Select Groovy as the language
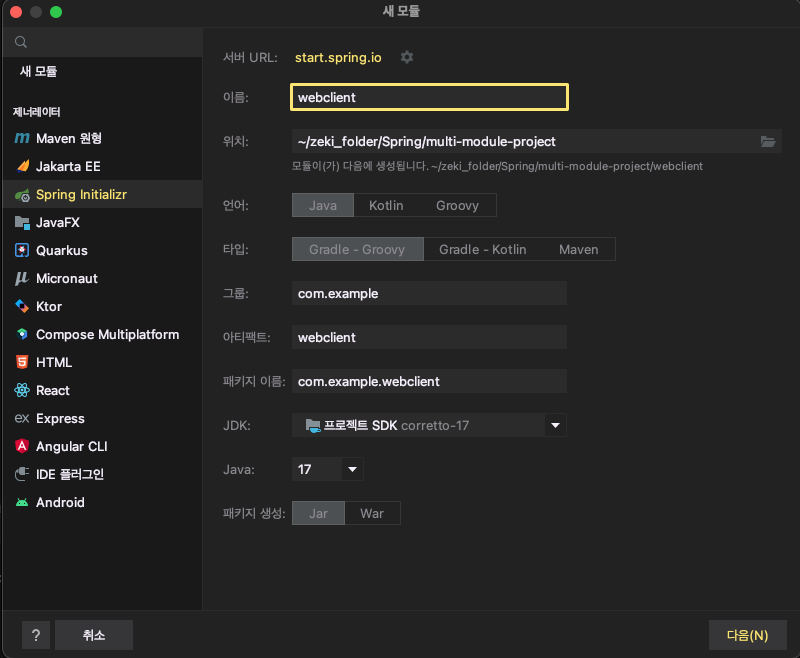This screenshot has height=658, width=800. [457, 206]
